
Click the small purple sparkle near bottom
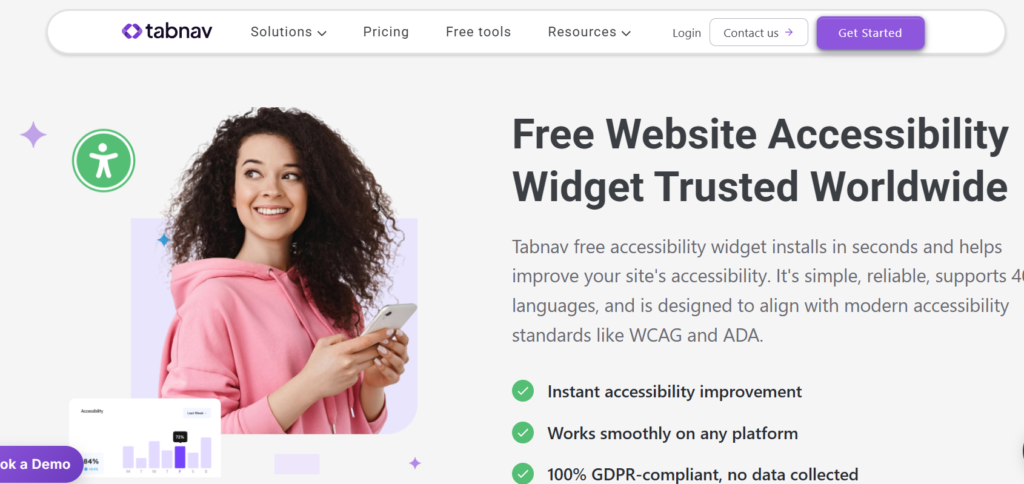pos(415,463)
